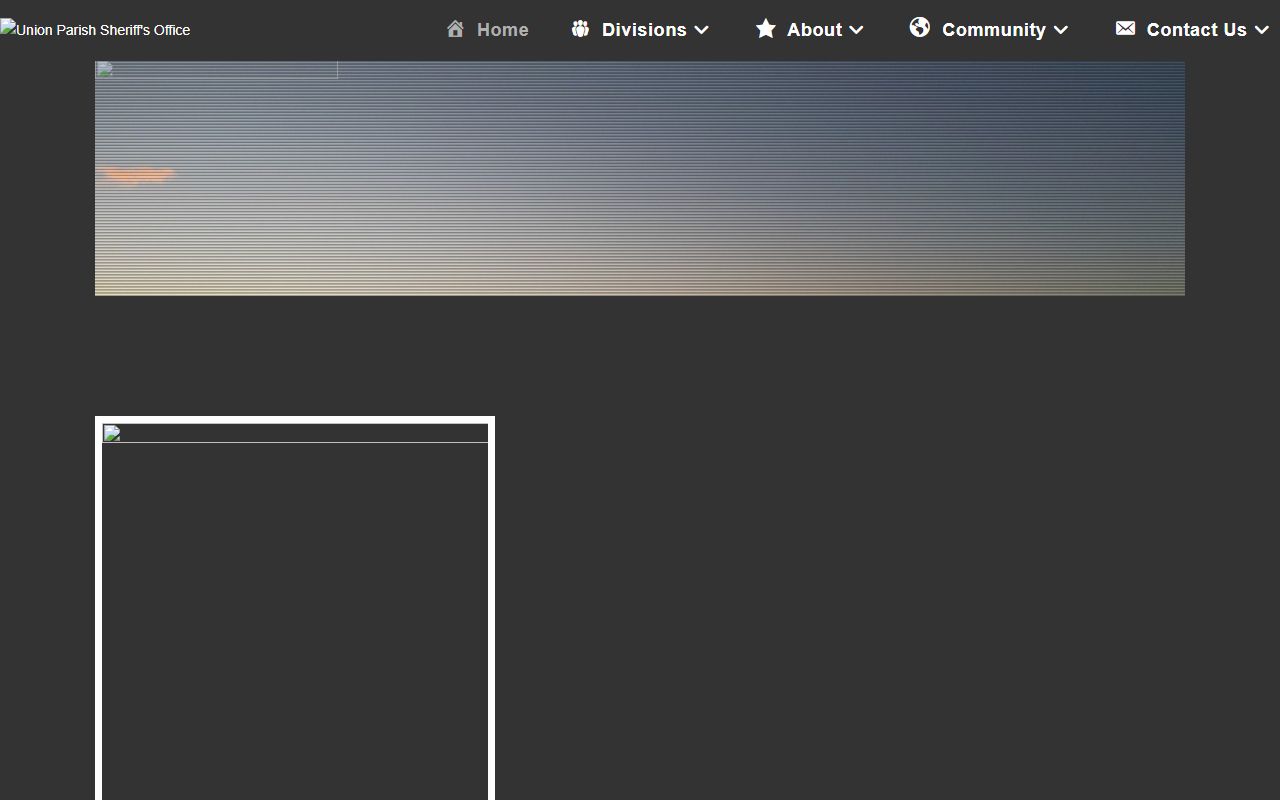Click broken image icon inside white-framed box
Viewport: 1280px width, 800px height.
pyautogui.click(x=112, y=434)
